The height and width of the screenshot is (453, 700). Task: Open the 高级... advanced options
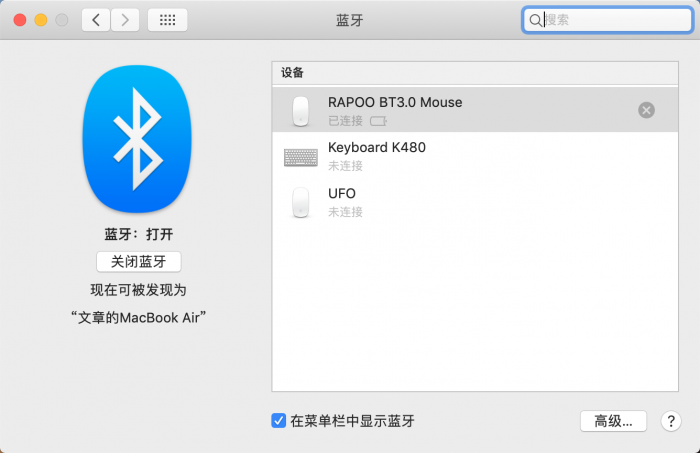click(613, 421)
